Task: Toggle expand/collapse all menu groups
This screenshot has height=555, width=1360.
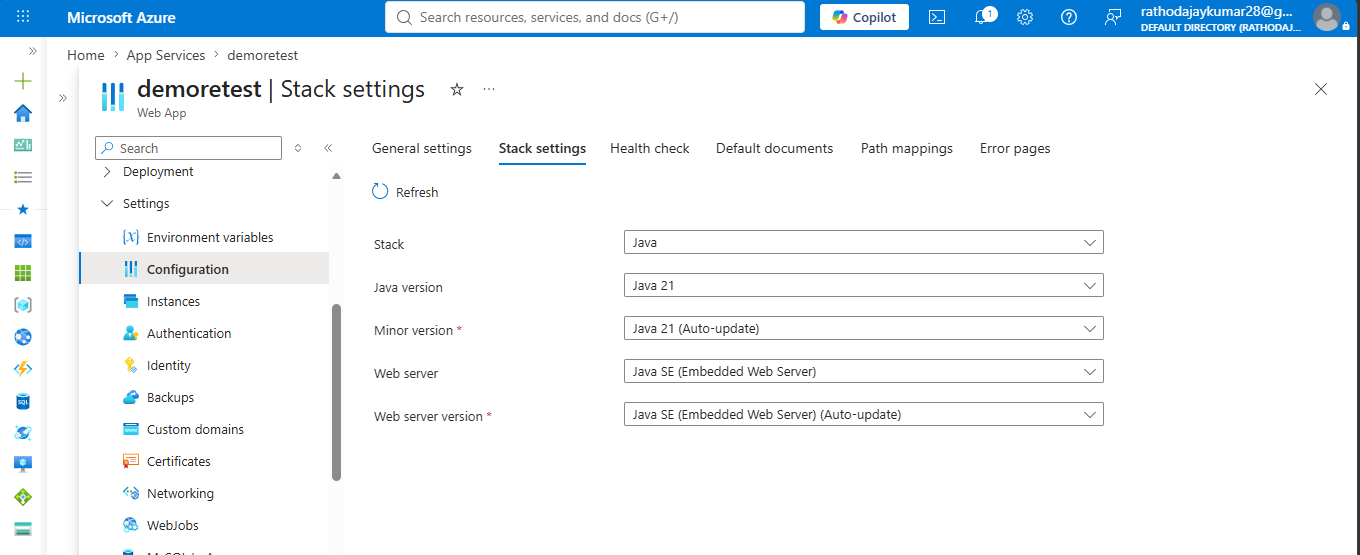Action: click(x=298, y=148)
